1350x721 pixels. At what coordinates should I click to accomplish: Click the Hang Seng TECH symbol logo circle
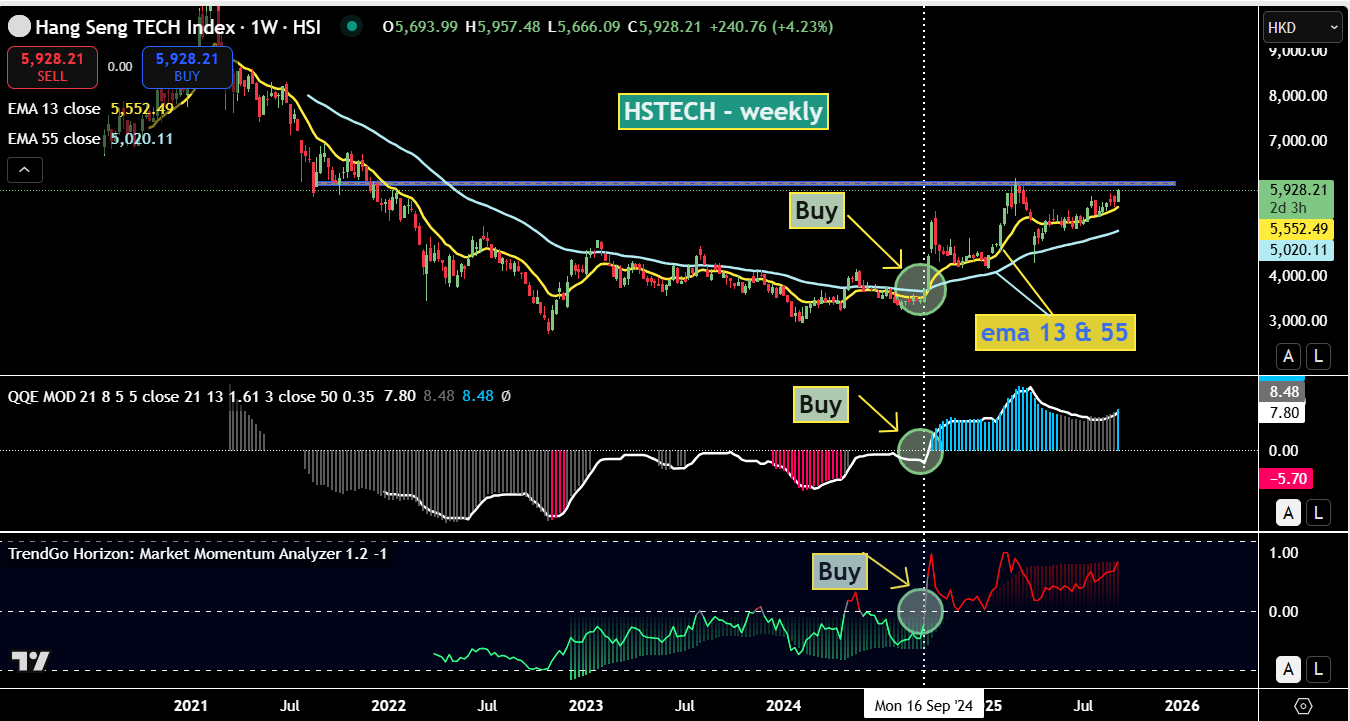(x=19, y=27)
